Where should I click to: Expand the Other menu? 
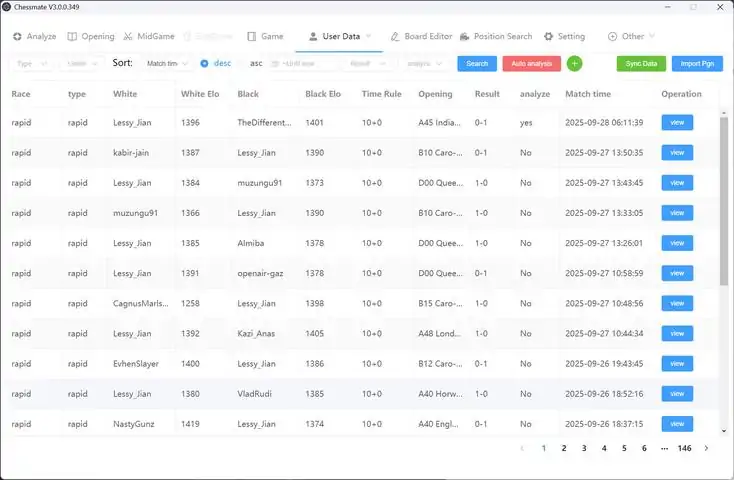632,37
